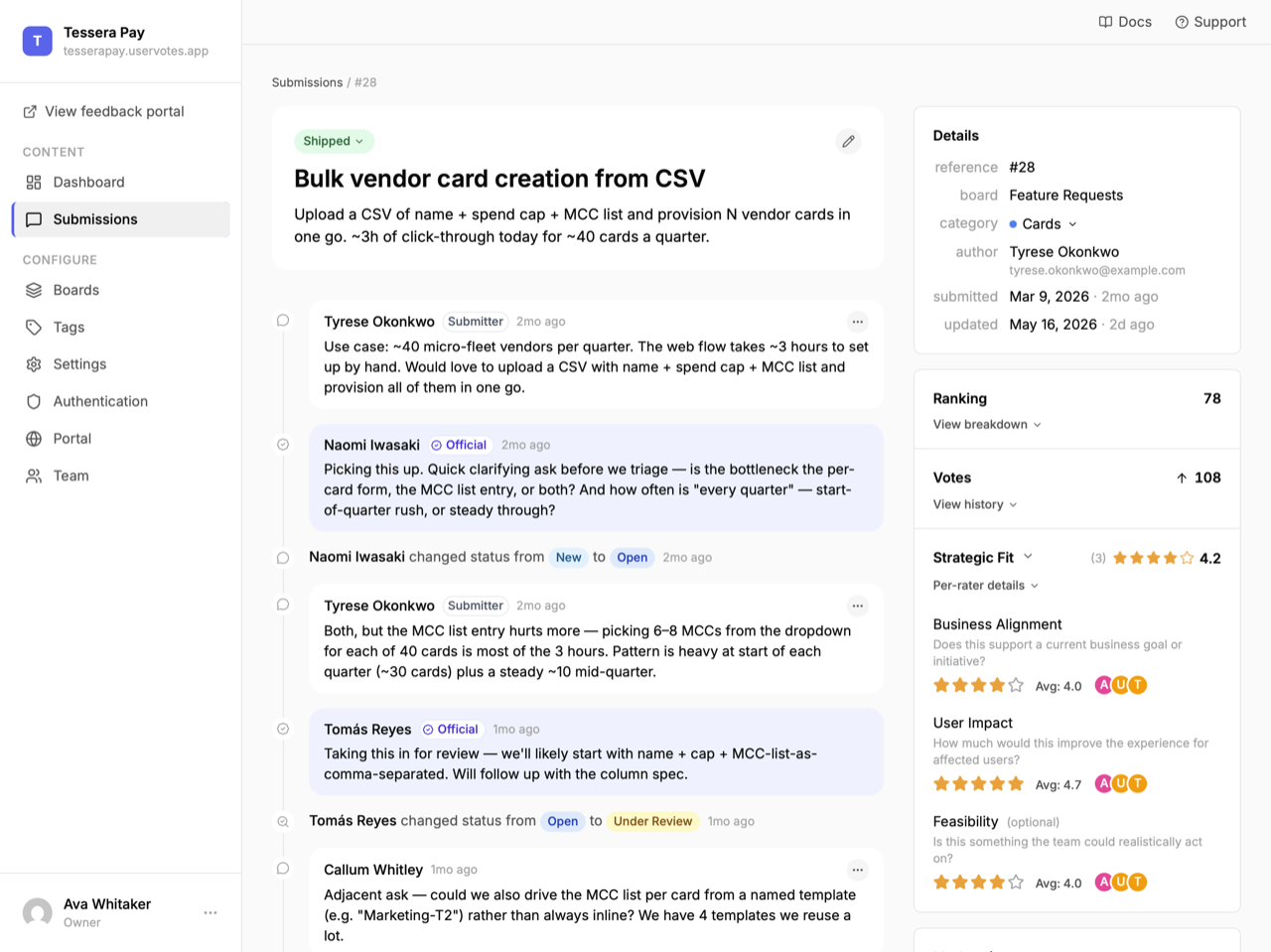Click Feasibility rater avatars

(x=1121, y=883)
